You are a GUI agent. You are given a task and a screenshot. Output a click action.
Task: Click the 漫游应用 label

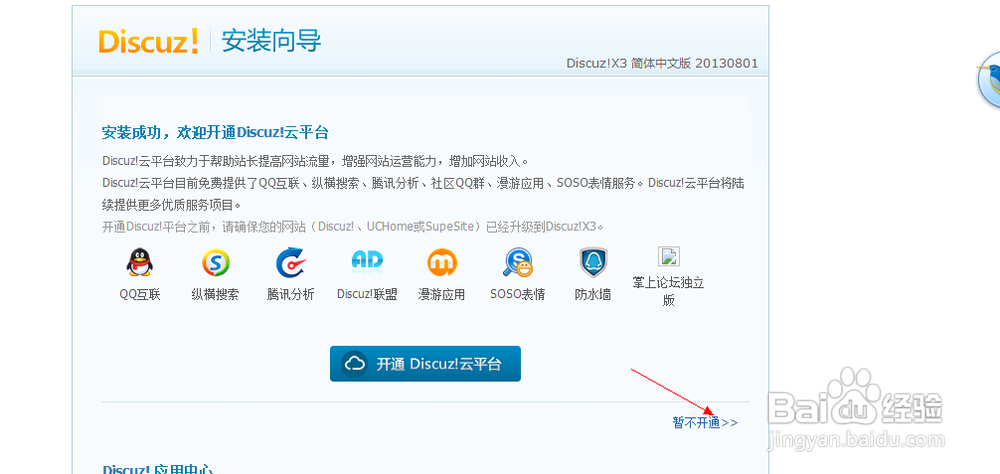pyautogui.click(x=441, y=294)
